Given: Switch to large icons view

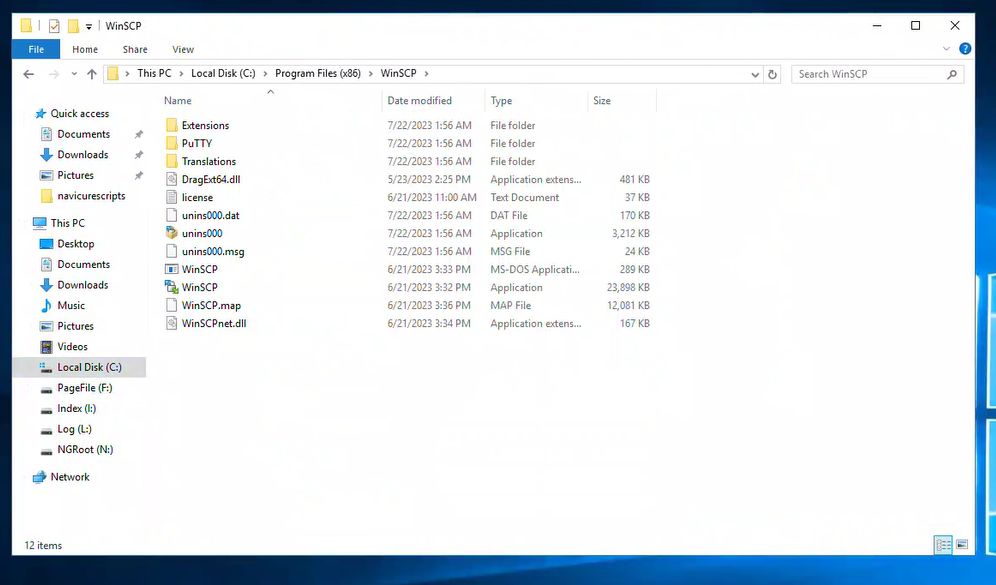Looking at the screenshot, I should pyautogui.click(x=961, y=545).
